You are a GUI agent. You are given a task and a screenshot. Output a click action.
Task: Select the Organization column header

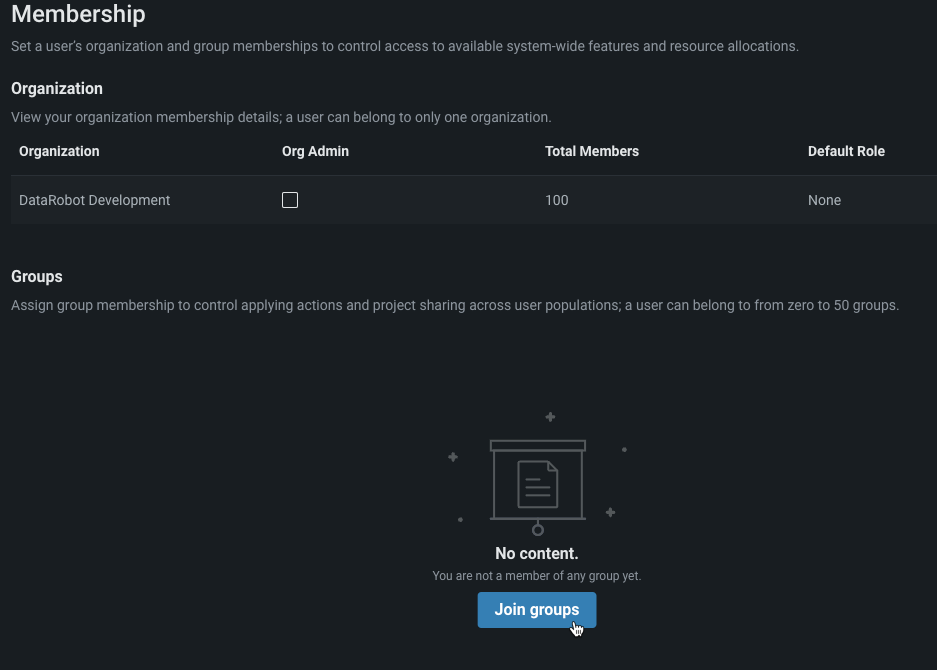(59, 151)
